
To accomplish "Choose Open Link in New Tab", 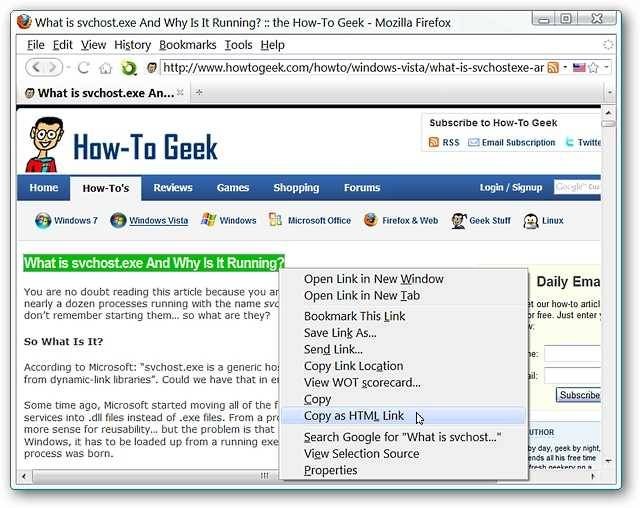I will coord(404,296).
